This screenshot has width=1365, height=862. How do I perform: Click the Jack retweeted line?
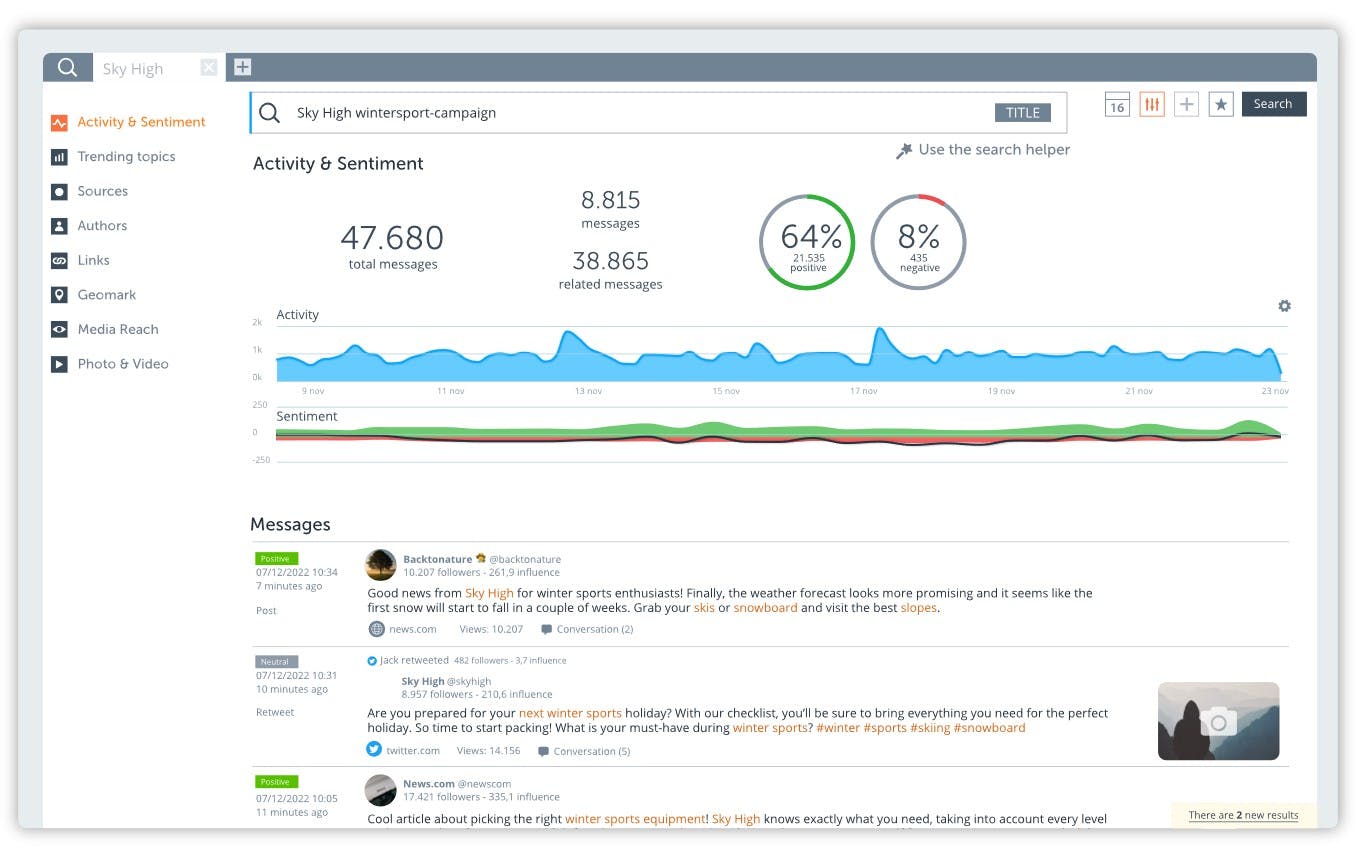pyautogui.click(x=408, y=661)
